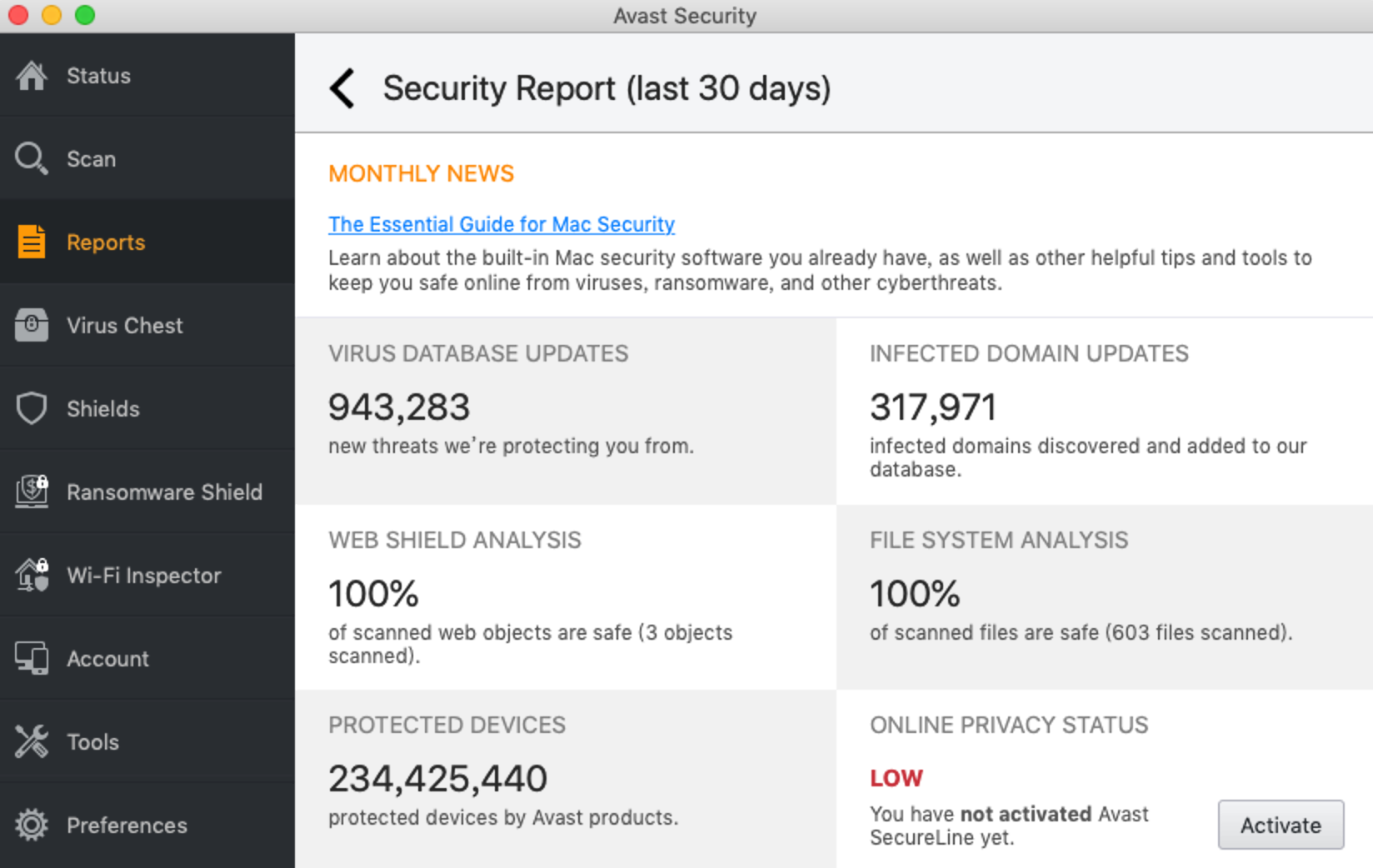
Task: Click the Virus Chest icon
Action: click(x=32, y=325)
